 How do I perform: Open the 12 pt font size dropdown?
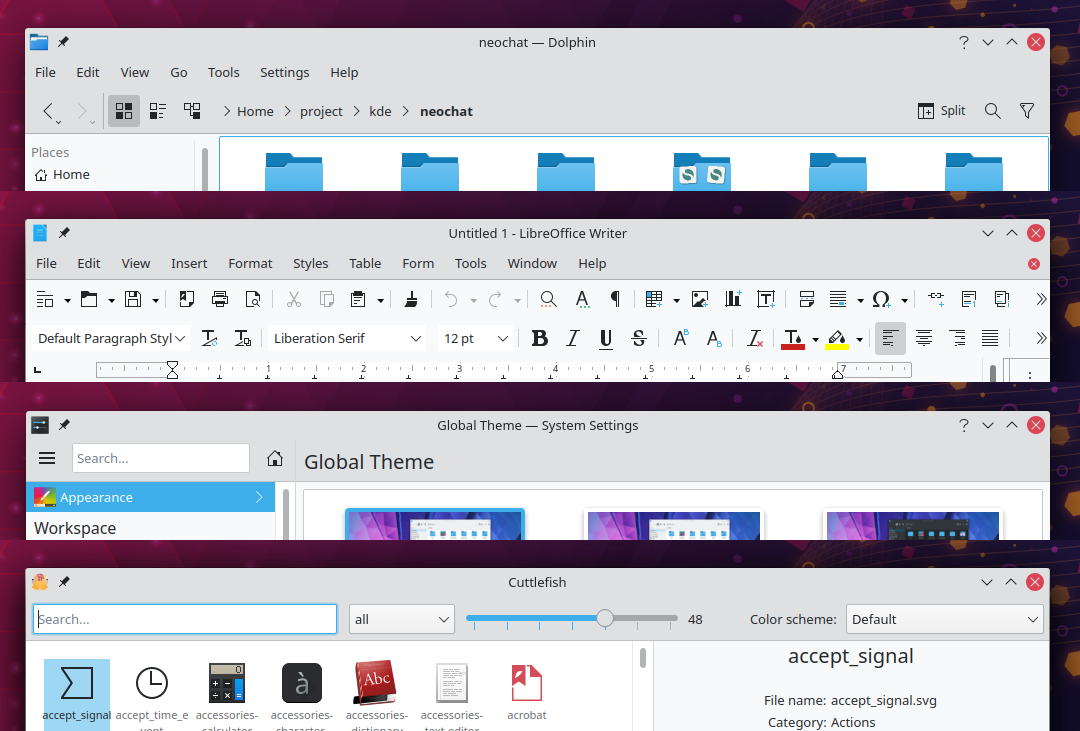pos(503,339)
